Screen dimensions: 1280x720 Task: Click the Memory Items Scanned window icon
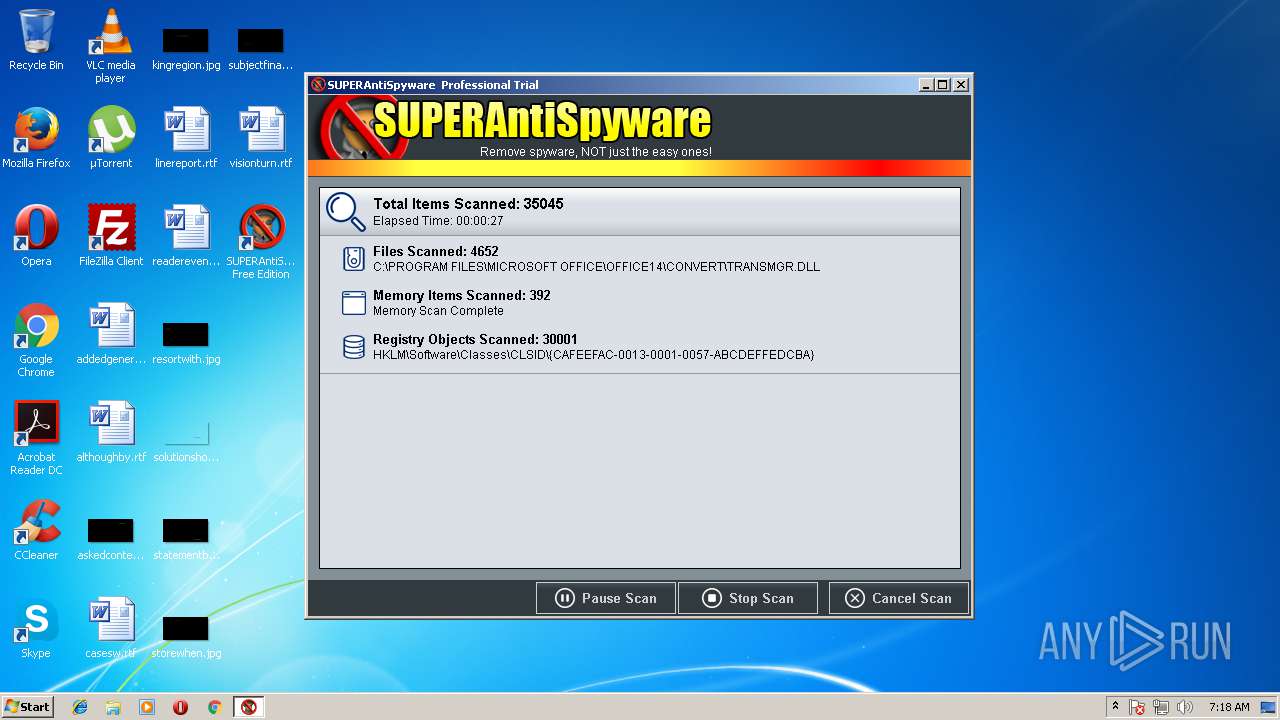[353, 303]
